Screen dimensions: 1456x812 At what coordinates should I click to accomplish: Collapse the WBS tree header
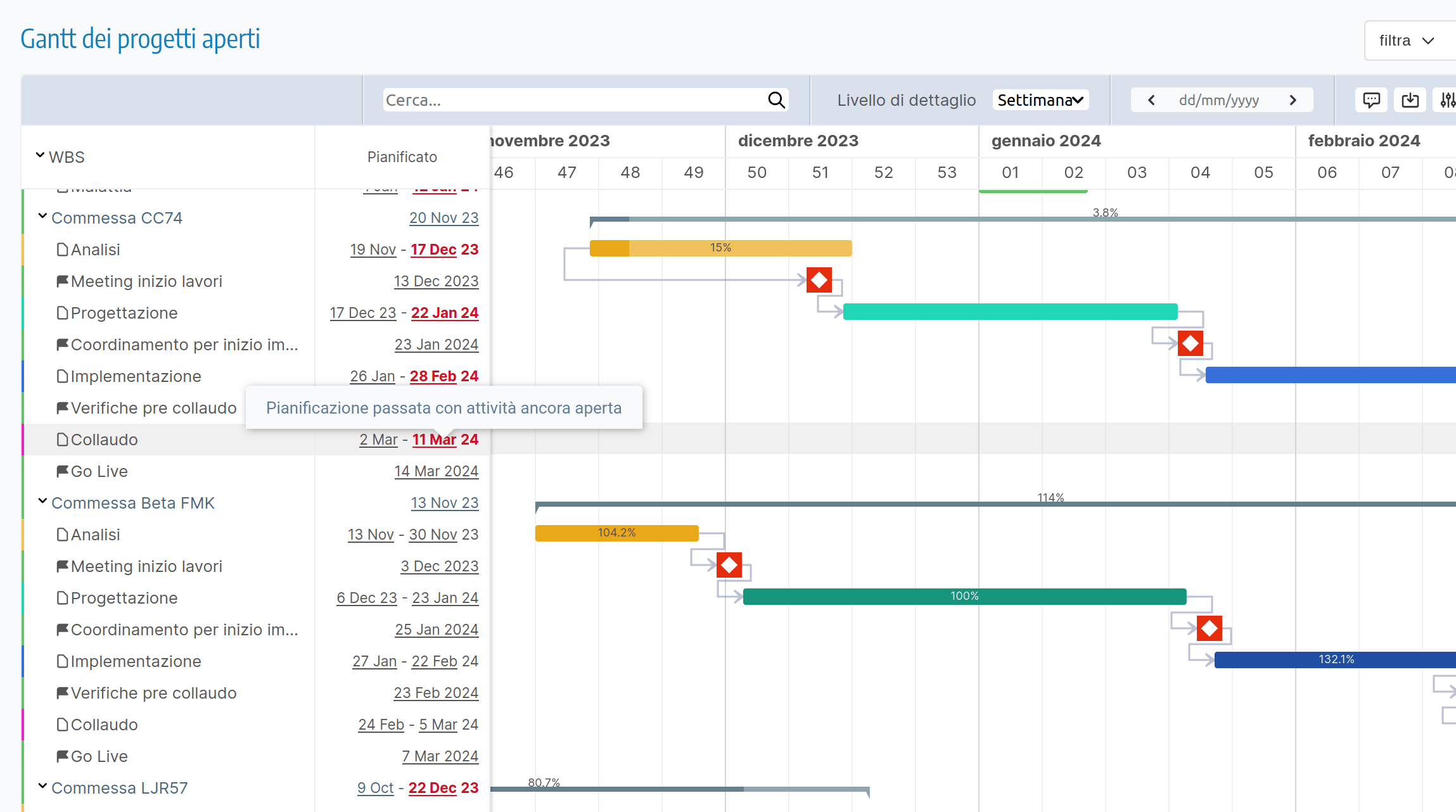pyautogui.click(x=40, y=155)
